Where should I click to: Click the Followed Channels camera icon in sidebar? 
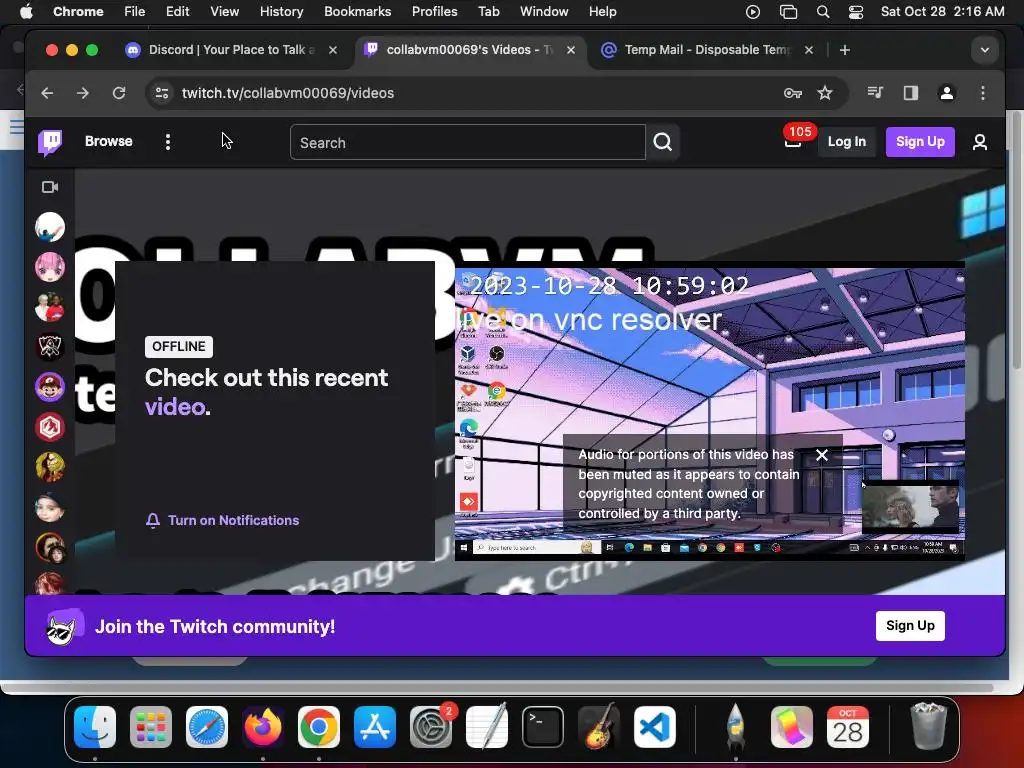click(x=50, y=187)
